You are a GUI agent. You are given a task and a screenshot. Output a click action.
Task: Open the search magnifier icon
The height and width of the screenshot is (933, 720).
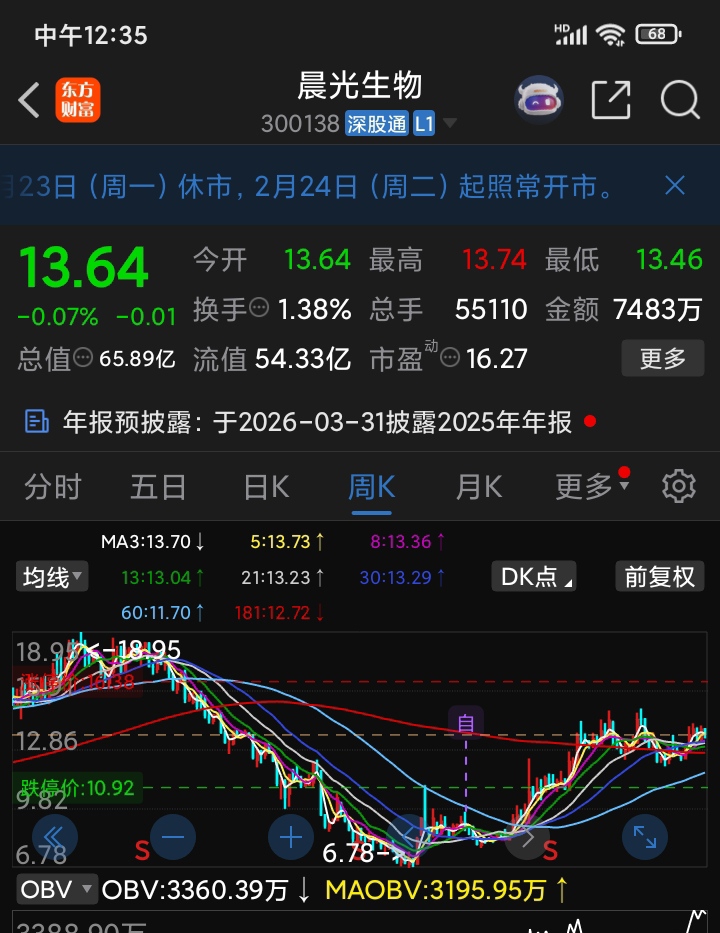680,99
